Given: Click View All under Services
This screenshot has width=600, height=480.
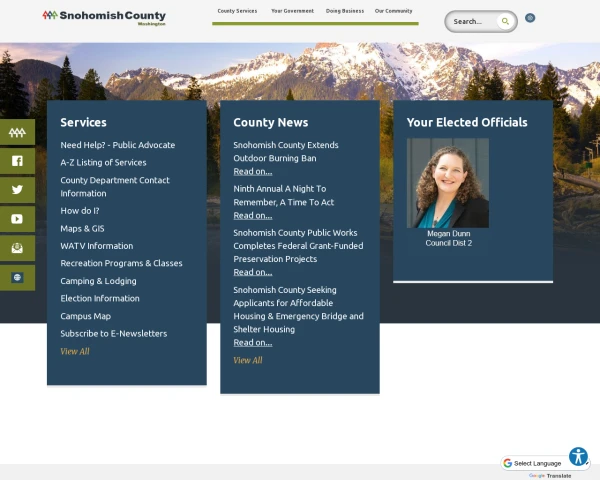Looking at the screenshot, I should pyautogui.click(x=75, y=352).
